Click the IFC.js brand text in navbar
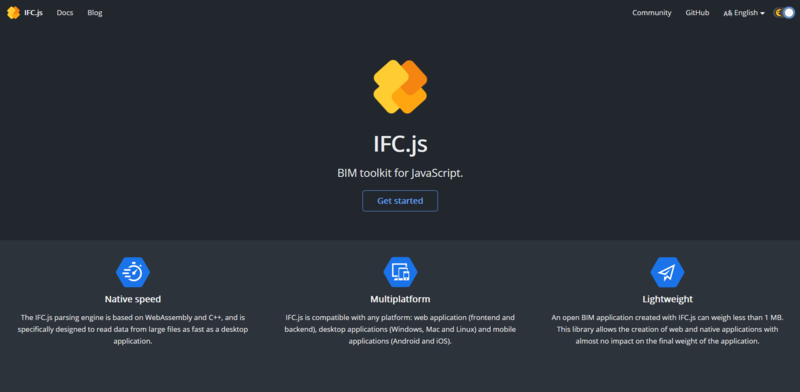800x392 pixels. (x=33, y=13)
